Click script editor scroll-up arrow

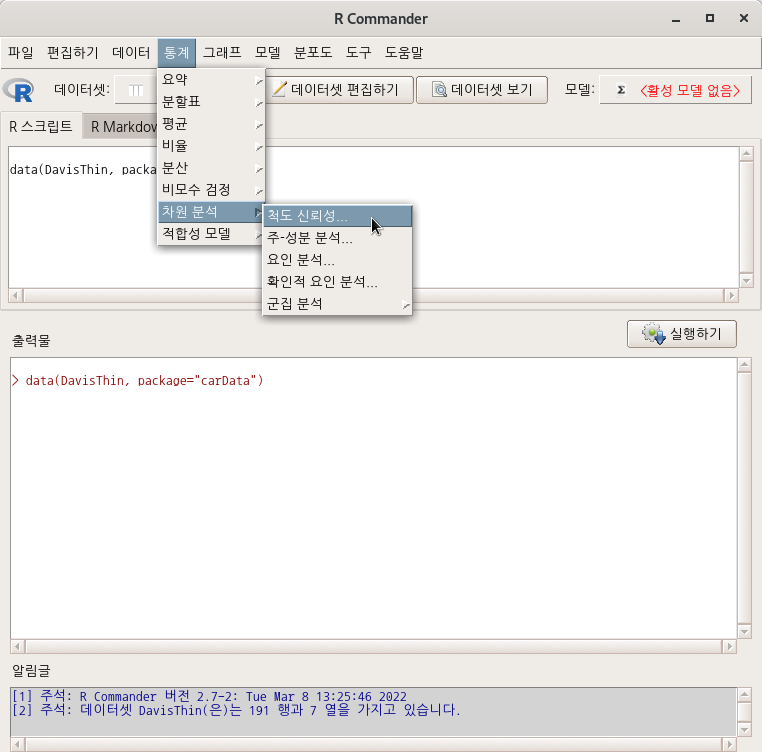[x=746, y=154]
